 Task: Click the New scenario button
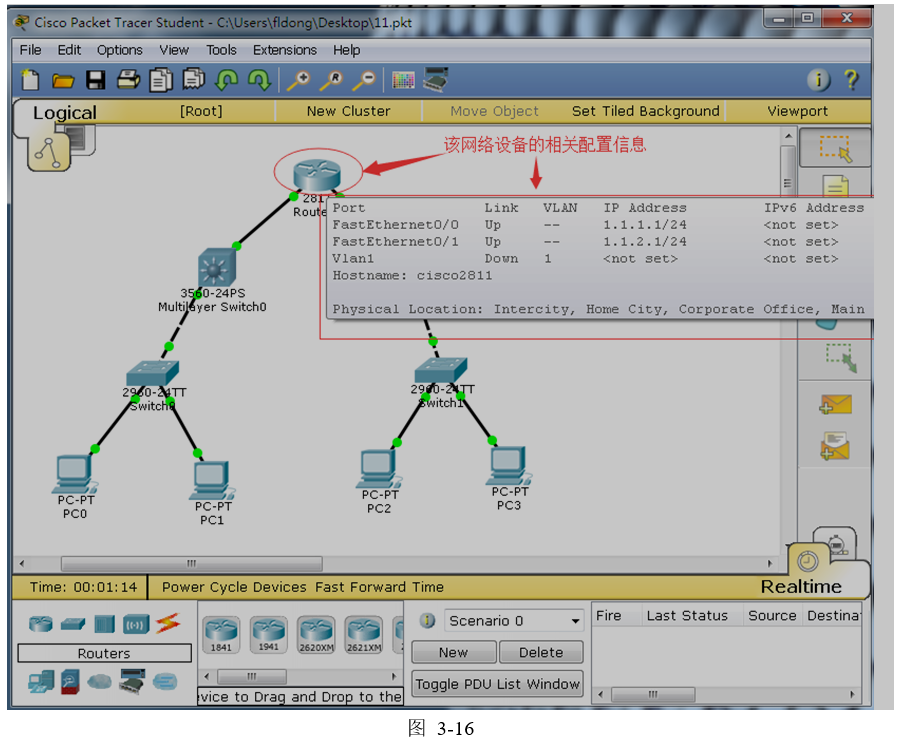453,652
